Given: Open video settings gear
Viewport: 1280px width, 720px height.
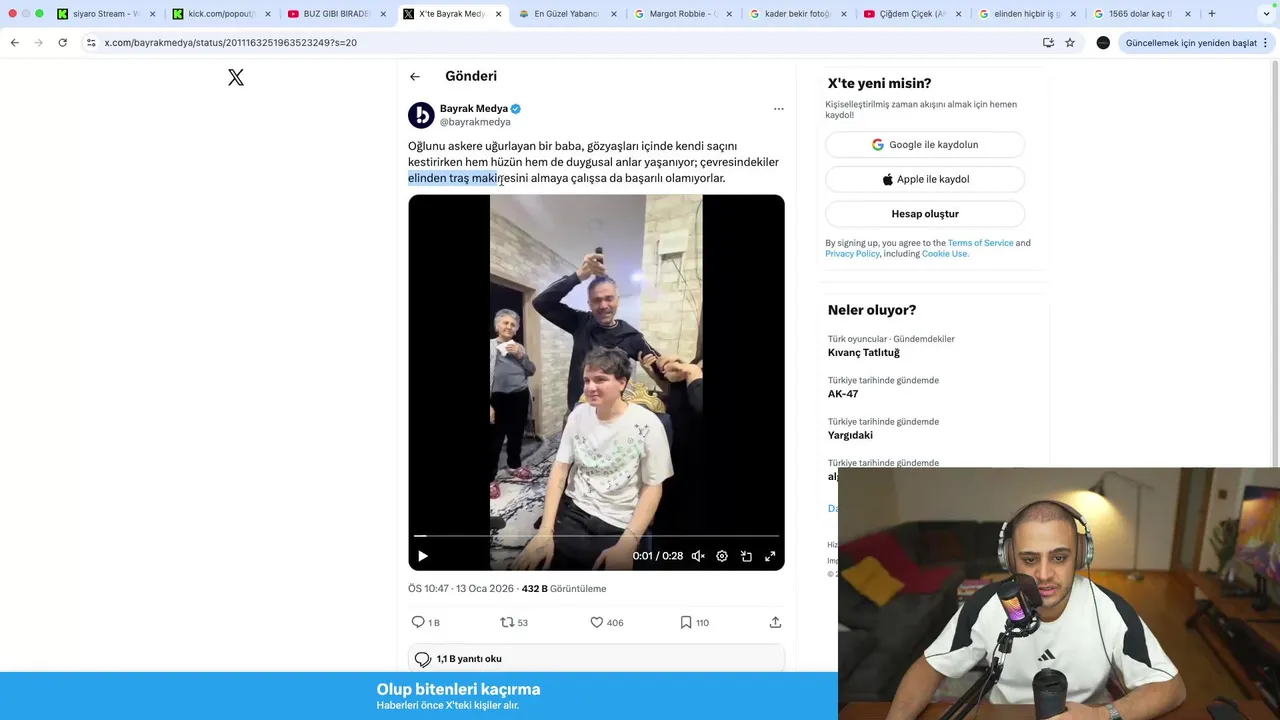Looking at the screenshot, I should coord(722,556).
